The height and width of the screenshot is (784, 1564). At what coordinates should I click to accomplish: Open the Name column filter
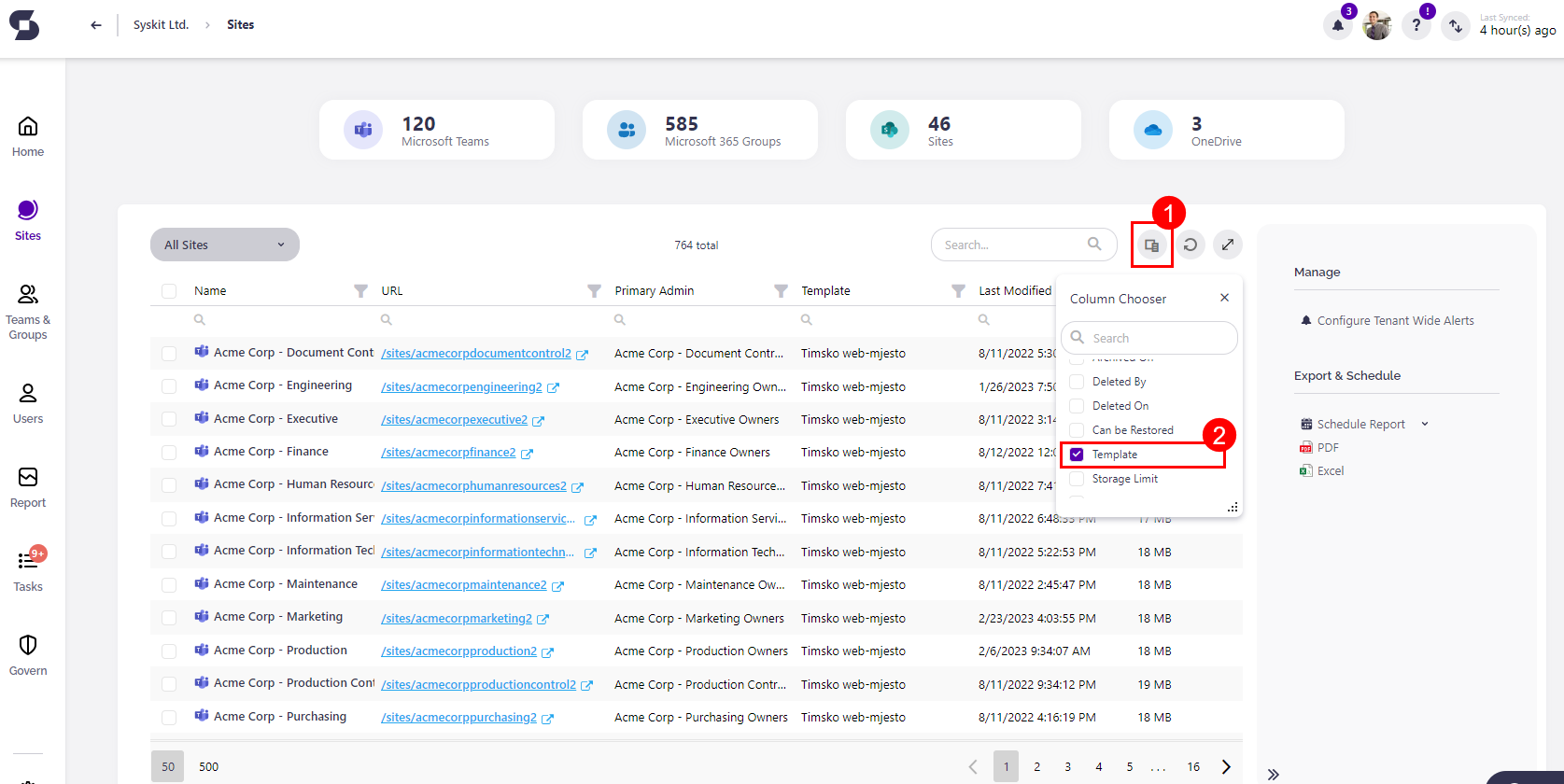click(360, 291)
